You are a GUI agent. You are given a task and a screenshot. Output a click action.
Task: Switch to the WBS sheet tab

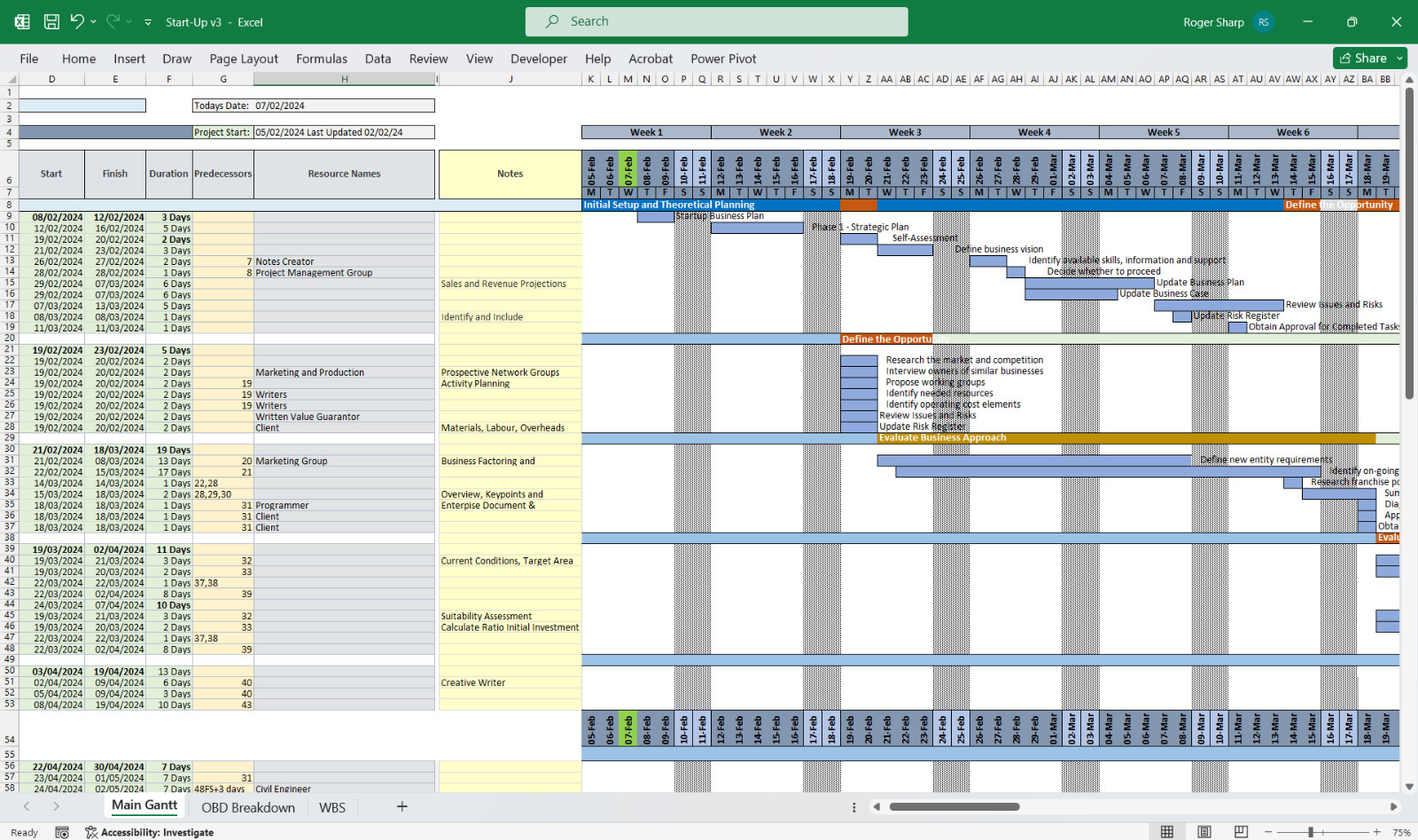(332, 807)
